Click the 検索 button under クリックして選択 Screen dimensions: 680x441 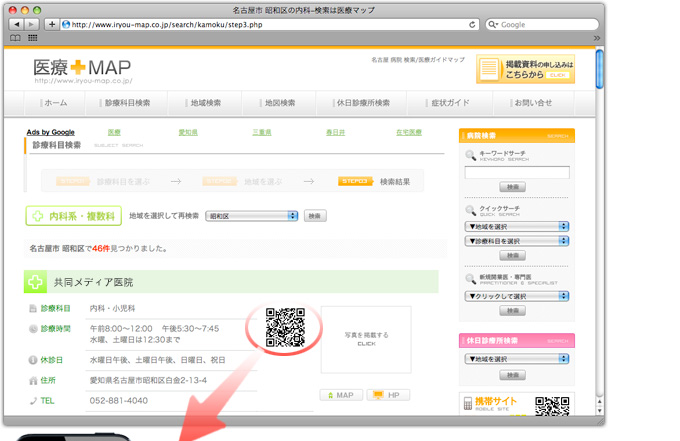pyautogui.click(x=513, y=310)
